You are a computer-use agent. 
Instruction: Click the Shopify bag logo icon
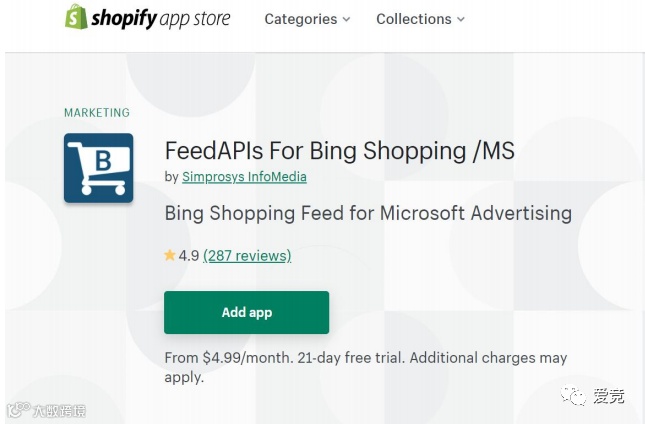[x=76, y=17]
